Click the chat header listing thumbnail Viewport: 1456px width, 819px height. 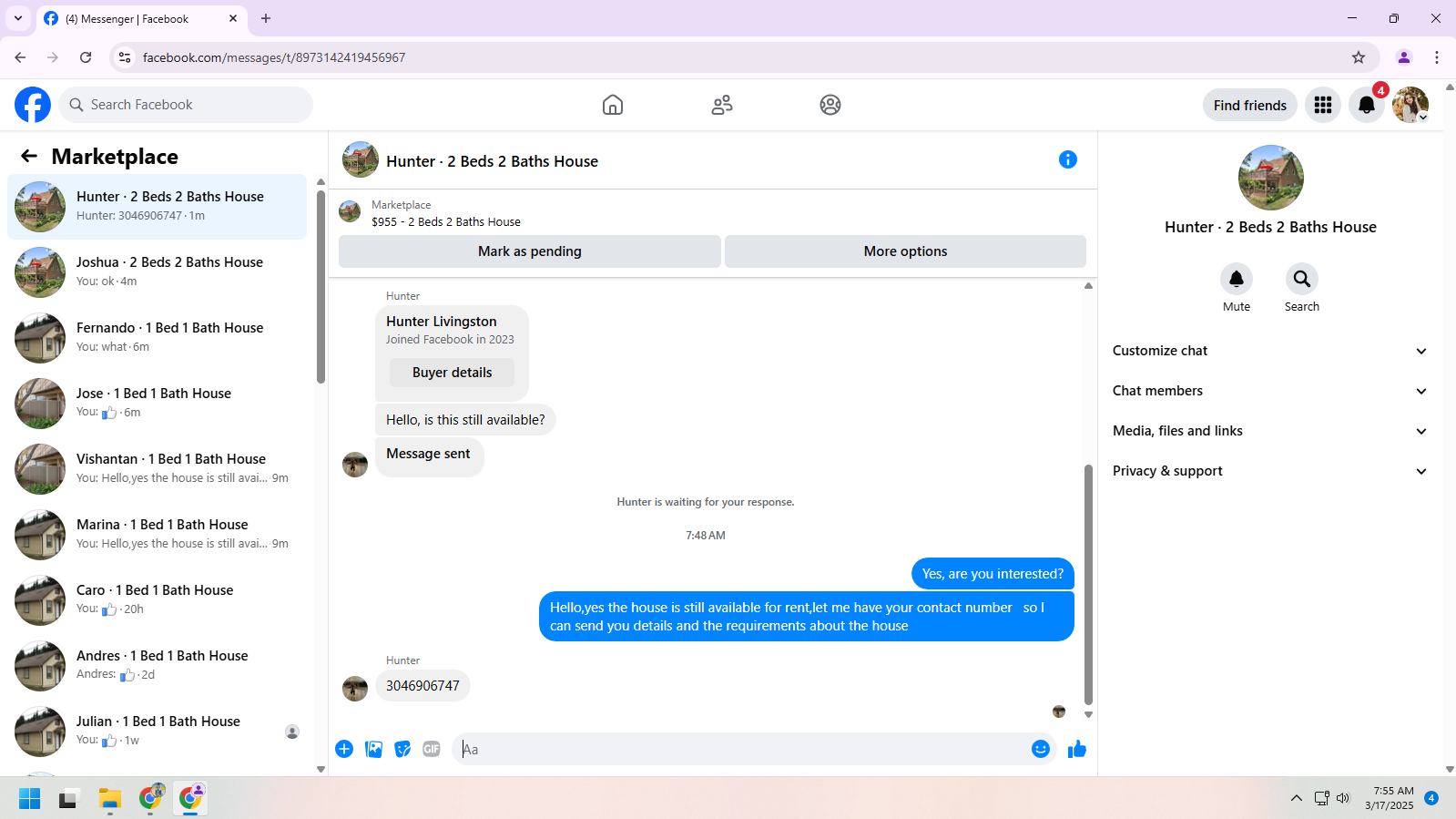pyautogui.click(x=361, y=159)
